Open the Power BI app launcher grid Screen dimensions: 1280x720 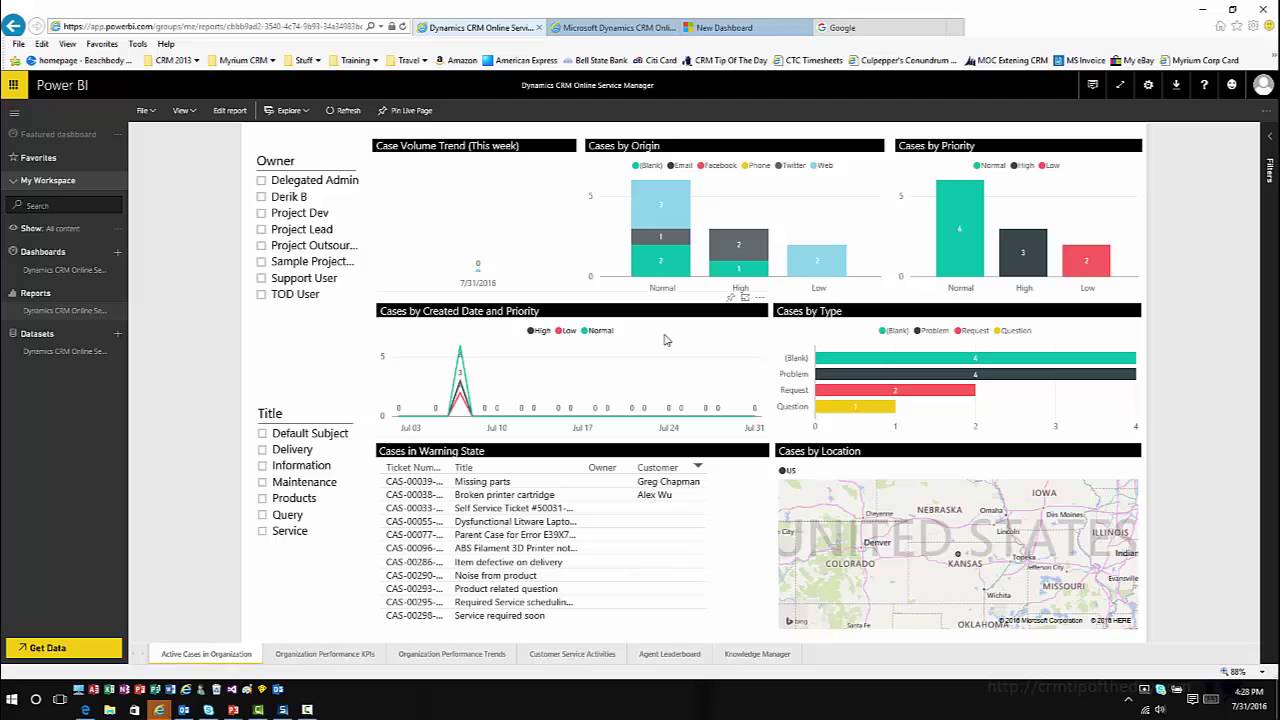[x=13, y=85]
